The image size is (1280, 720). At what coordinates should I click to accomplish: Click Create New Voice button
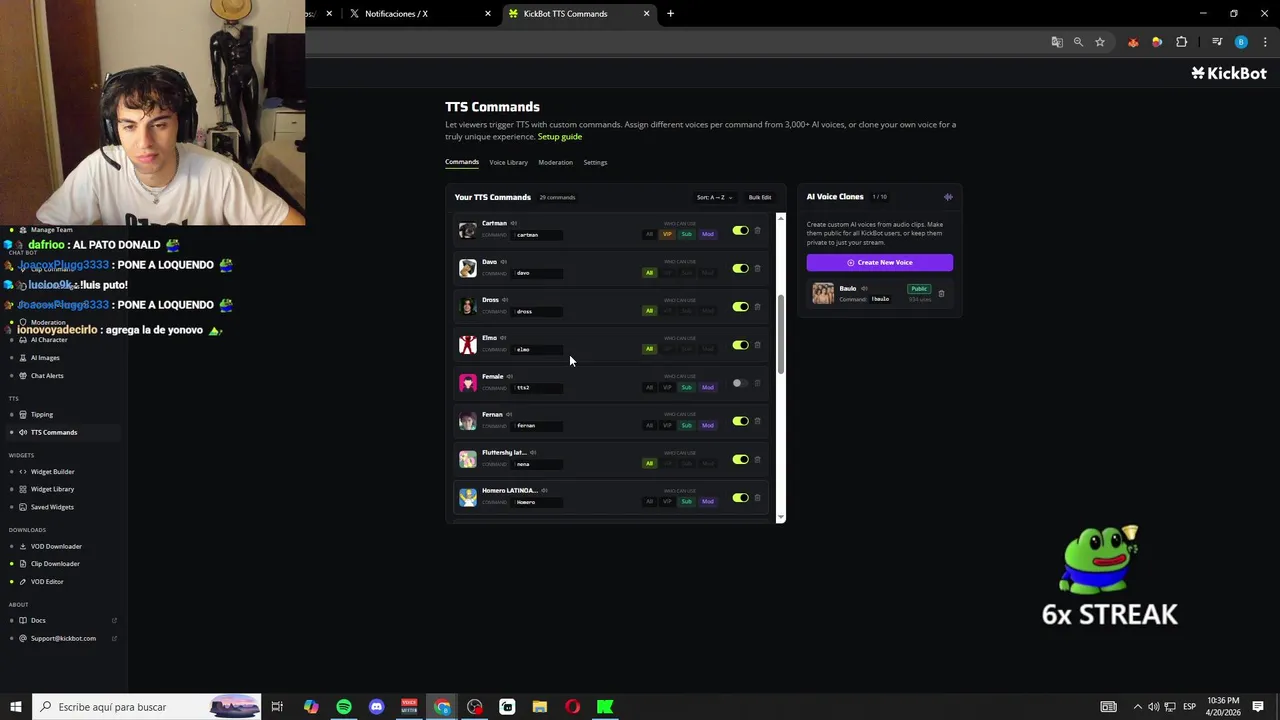880,262
